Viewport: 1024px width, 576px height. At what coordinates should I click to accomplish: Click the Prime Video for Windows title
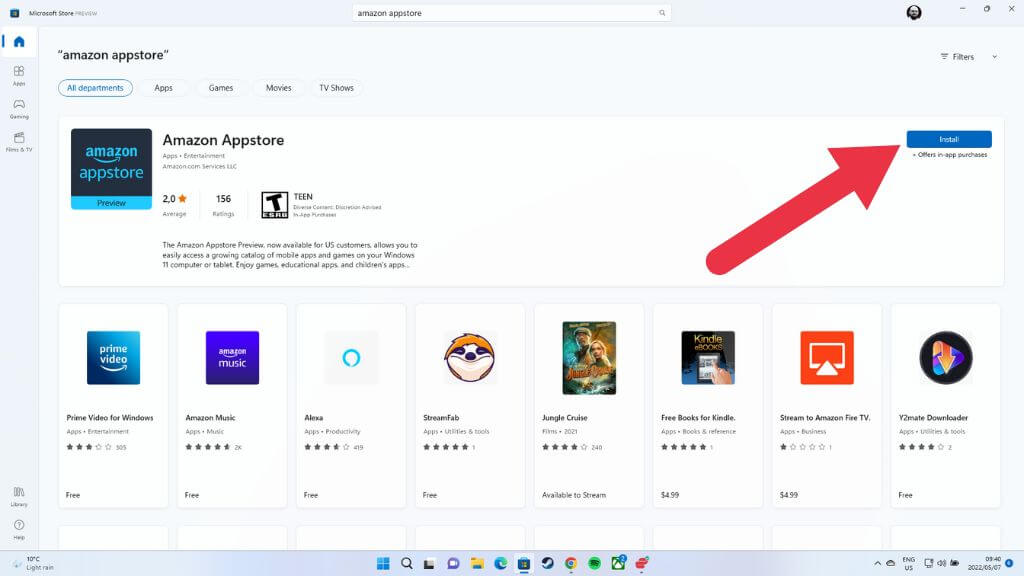[x=110, y=418]
